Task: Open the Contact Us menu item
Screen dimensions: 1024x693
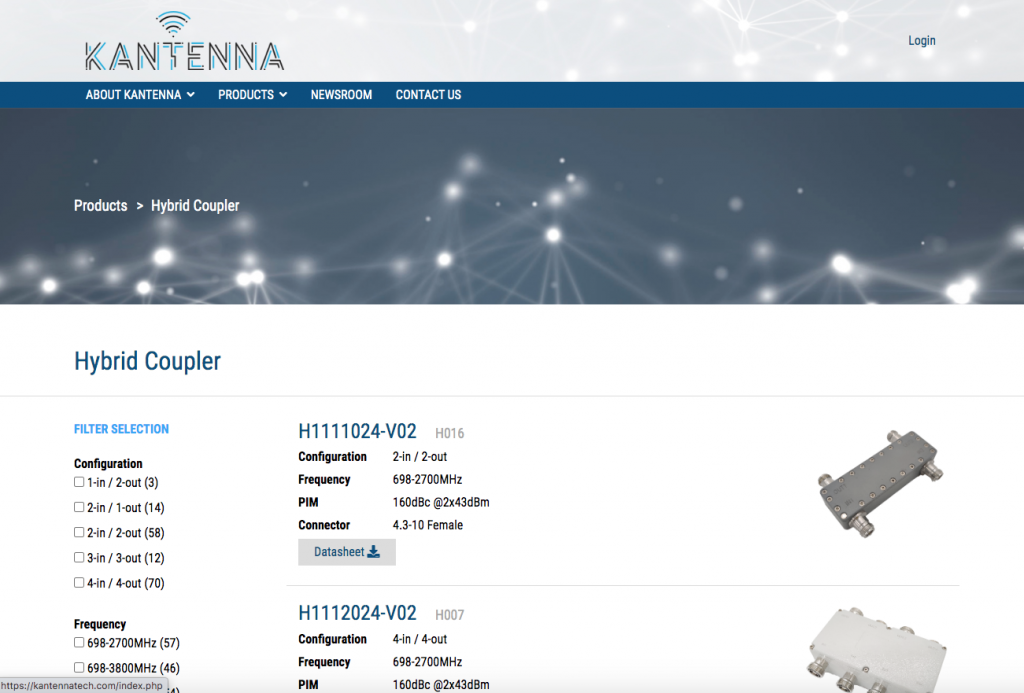Action: (428, 95)
